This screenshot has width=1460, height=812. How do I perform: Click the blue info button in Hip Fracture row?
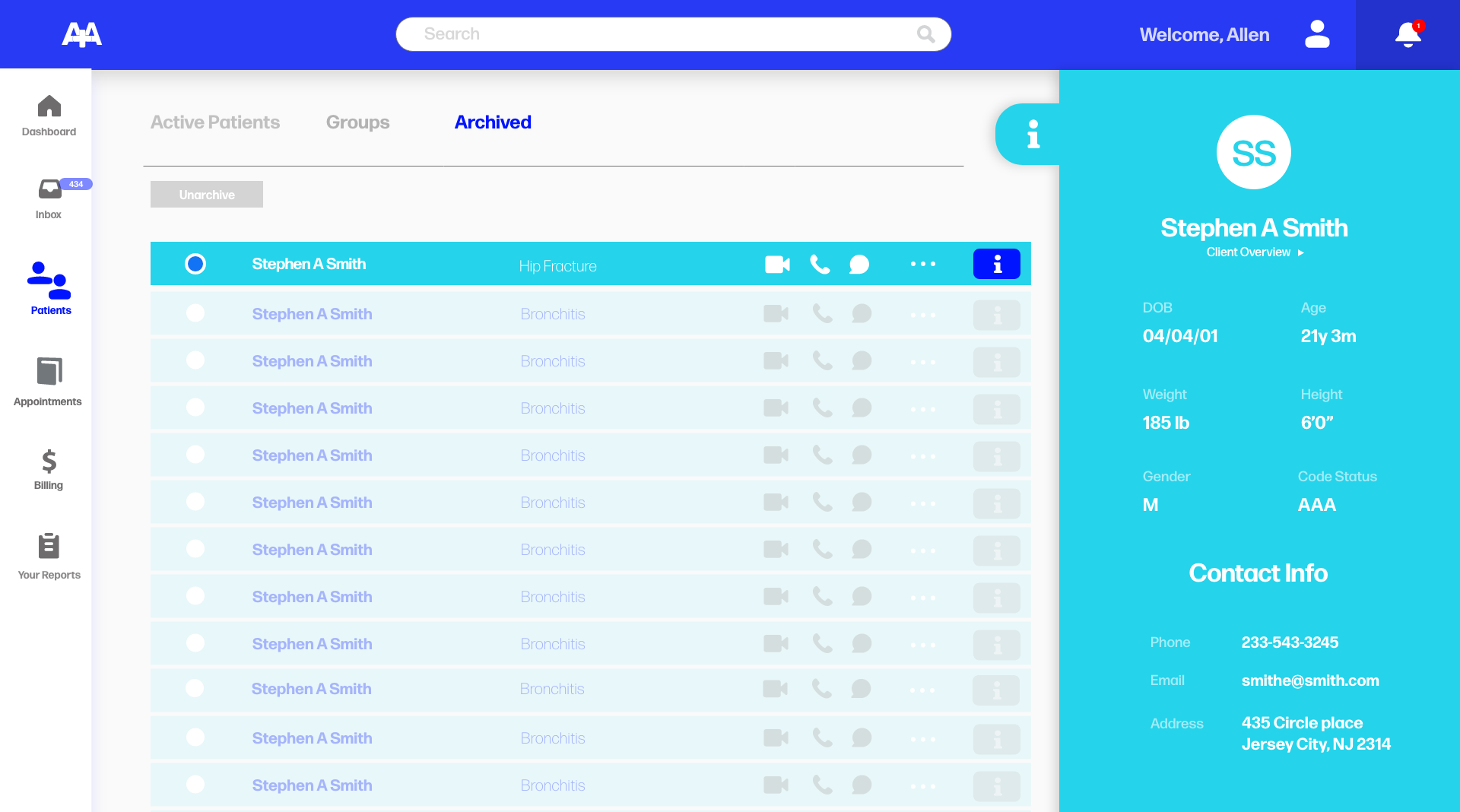click(x=997, y=264)
